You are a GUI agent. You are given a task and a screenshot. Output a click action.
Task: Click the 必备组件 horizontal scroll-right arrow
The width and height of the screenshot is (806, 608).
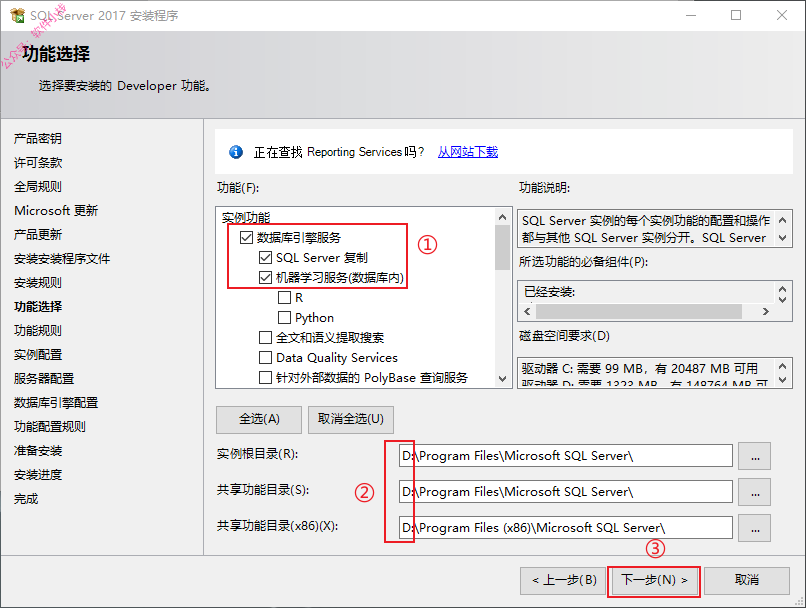click(766, 311)
